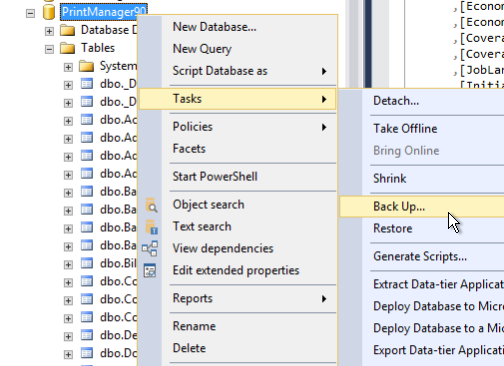Choose Back Up... in Tasks submenu
This screenshot has height=366, width=504.
pos(422,207)
